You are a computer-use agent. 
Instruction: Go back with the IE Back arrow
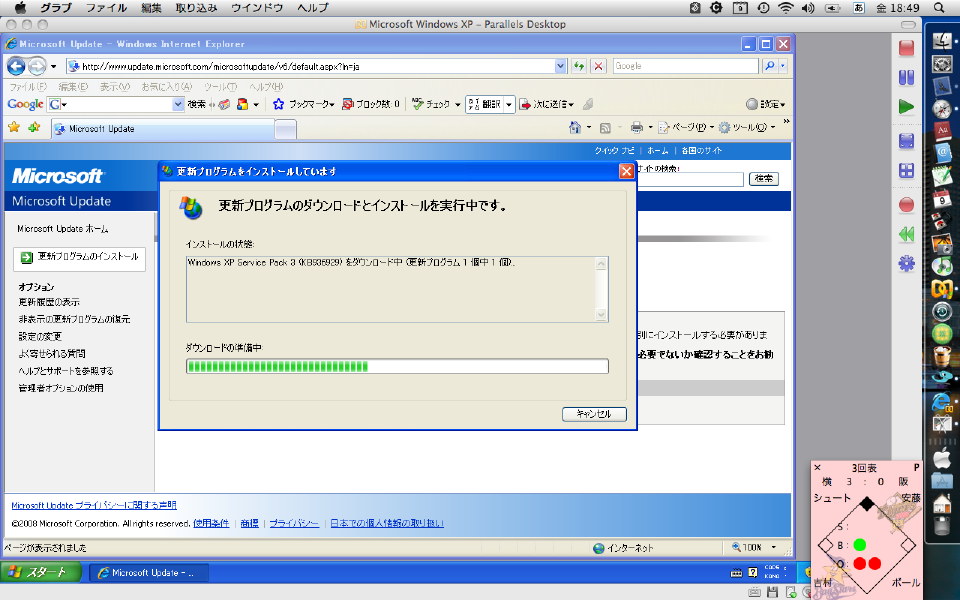click(x=17, y=66)
